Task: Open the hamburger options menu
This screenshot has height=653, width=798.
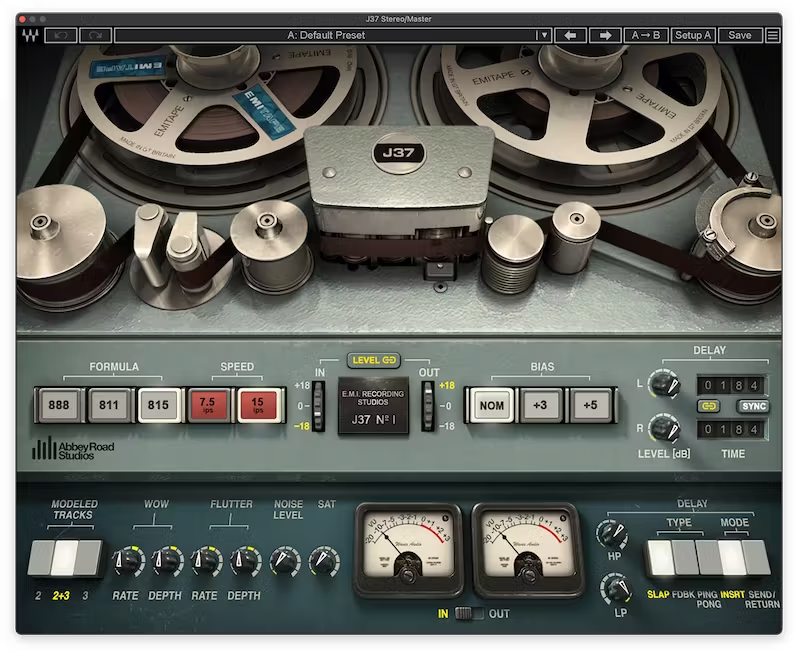Action: tap(773, 35)
